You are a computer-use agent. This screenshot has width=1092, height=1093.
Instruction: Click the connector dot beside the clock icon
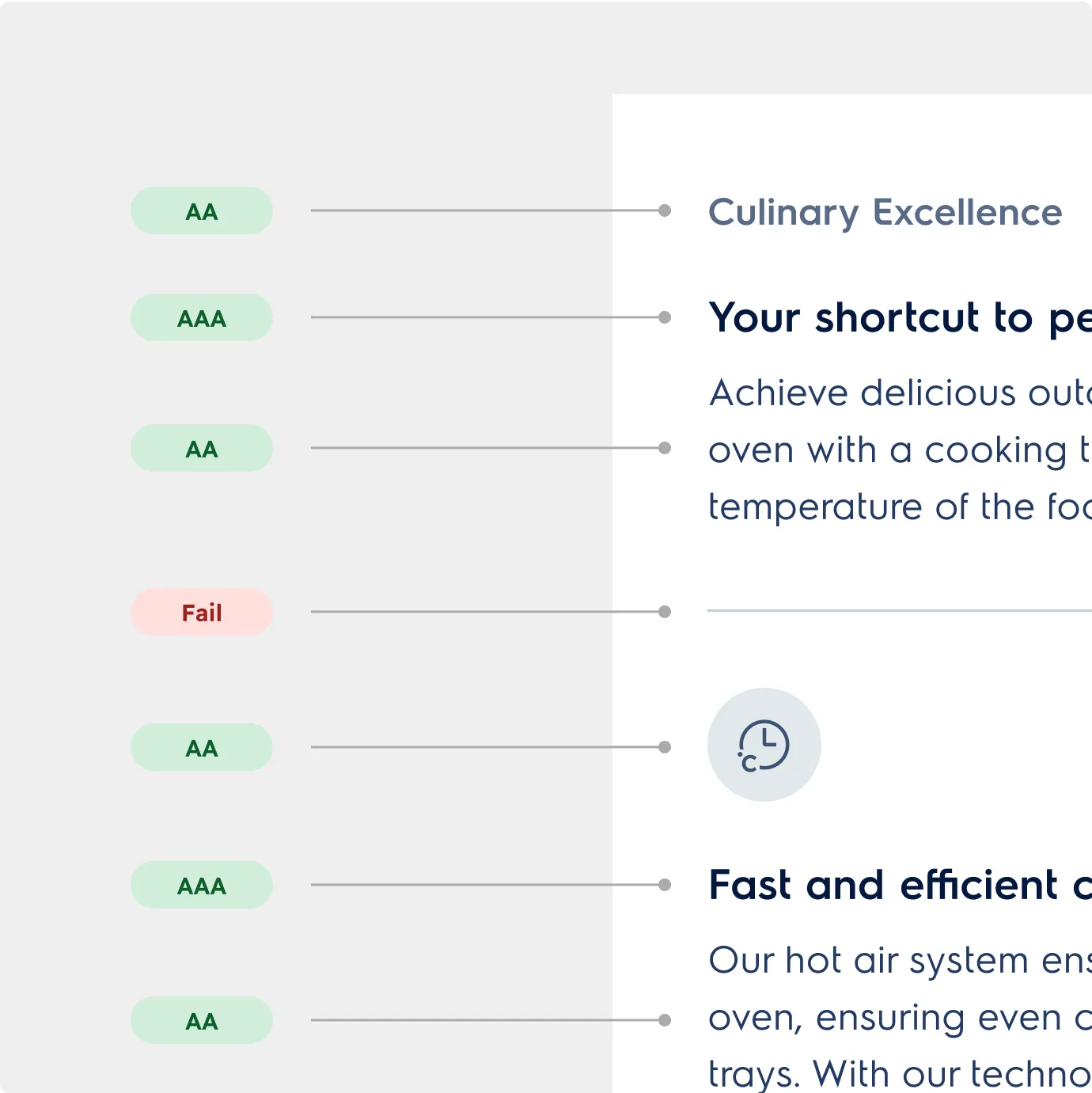(665, 747)
